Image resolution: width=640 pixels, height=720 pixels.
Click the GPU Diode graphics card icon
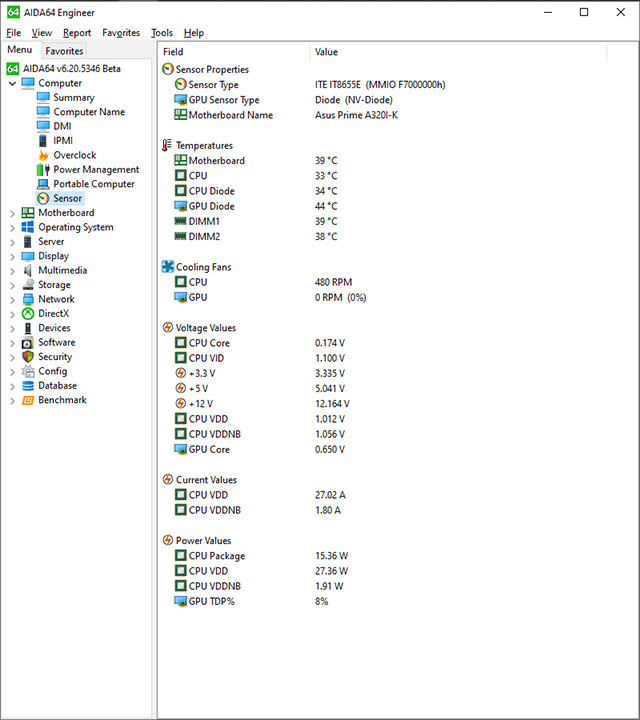click(180, 206)
